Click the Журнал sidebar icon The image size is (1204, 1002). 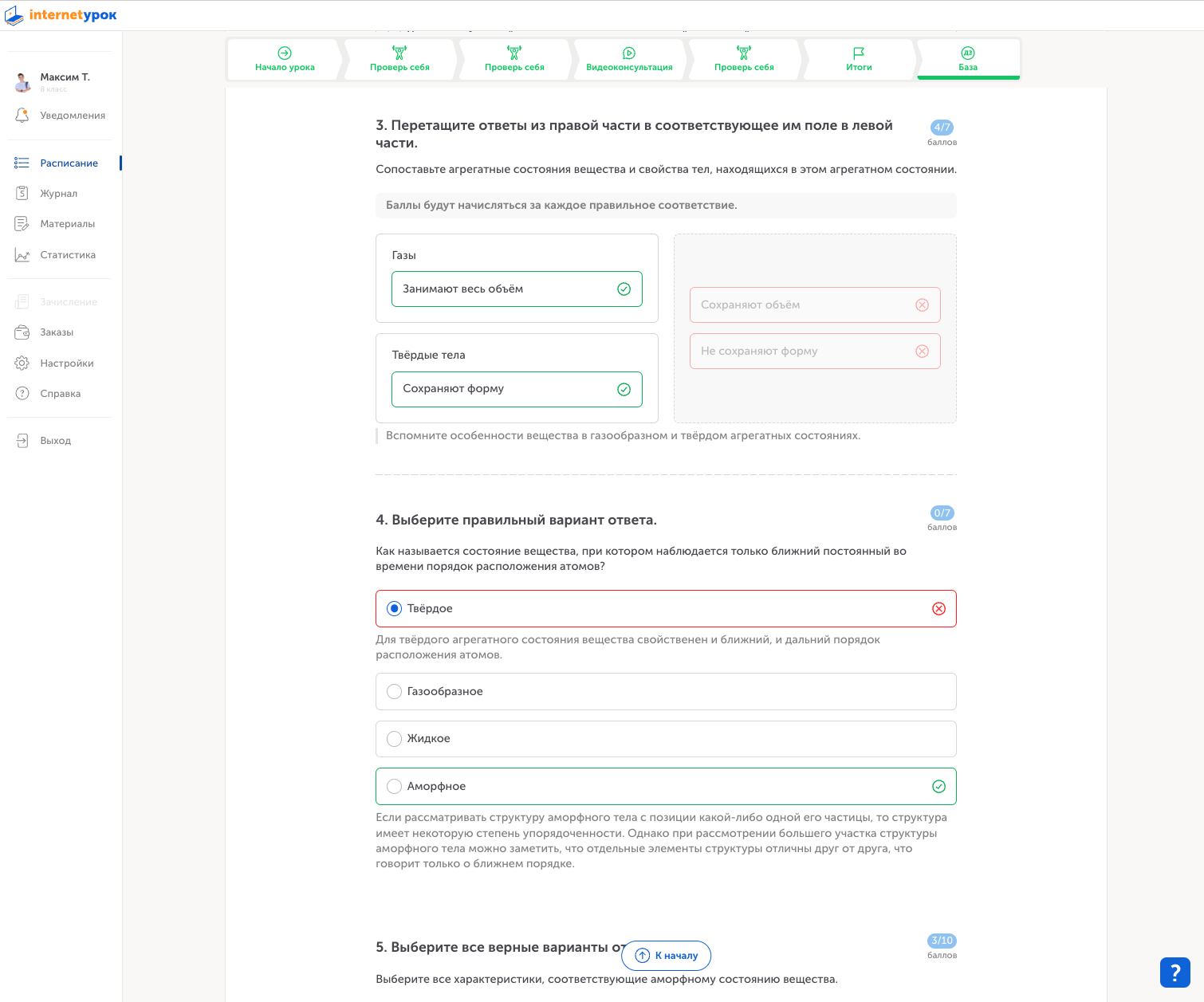point(22,194)
